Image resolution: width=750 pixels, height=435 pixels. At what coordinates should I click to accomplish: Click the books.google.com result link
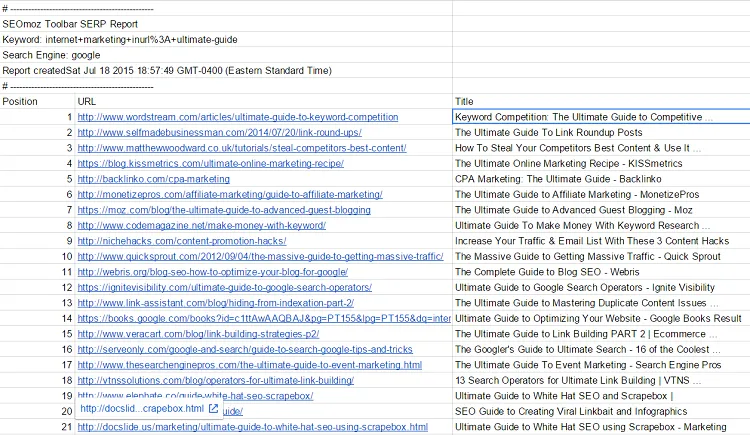pos(264,319)
